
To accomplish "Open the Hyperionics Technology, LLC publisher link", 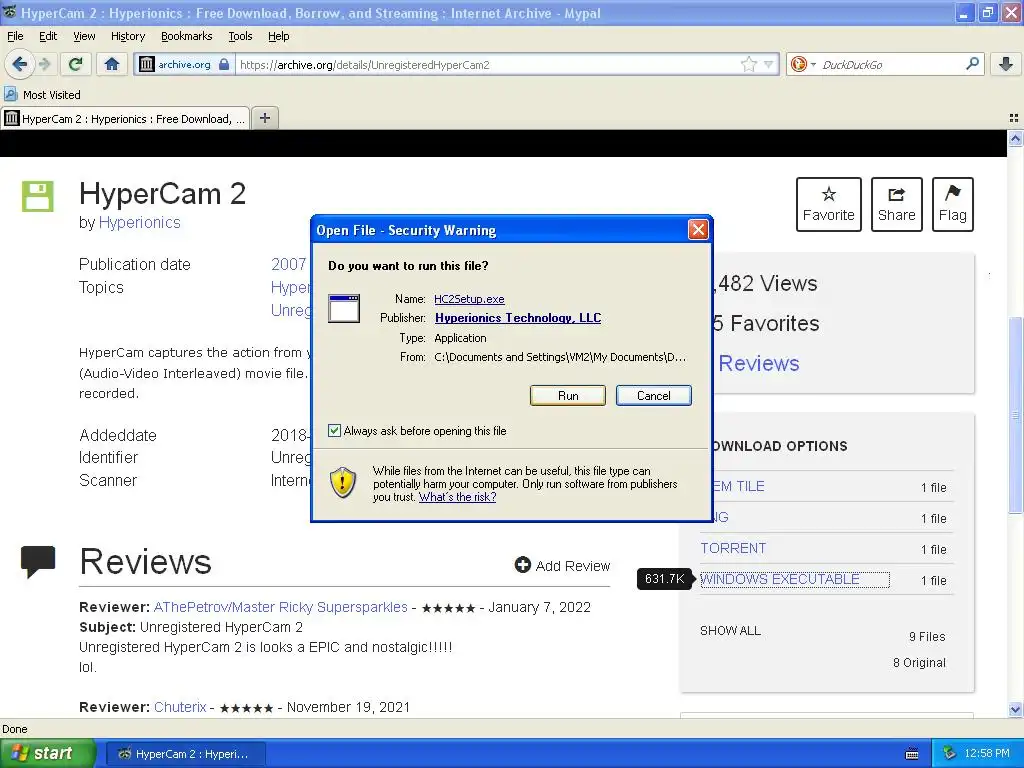I will coord(518,317).
